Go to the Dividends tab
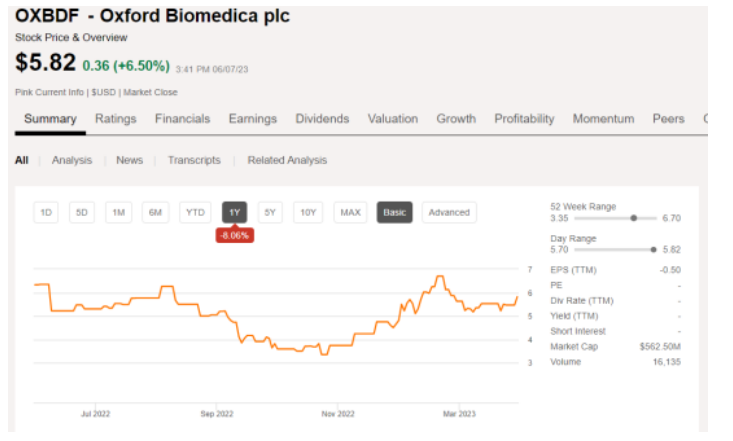Screen dimensions: 733x441 (x=322, y=119)
